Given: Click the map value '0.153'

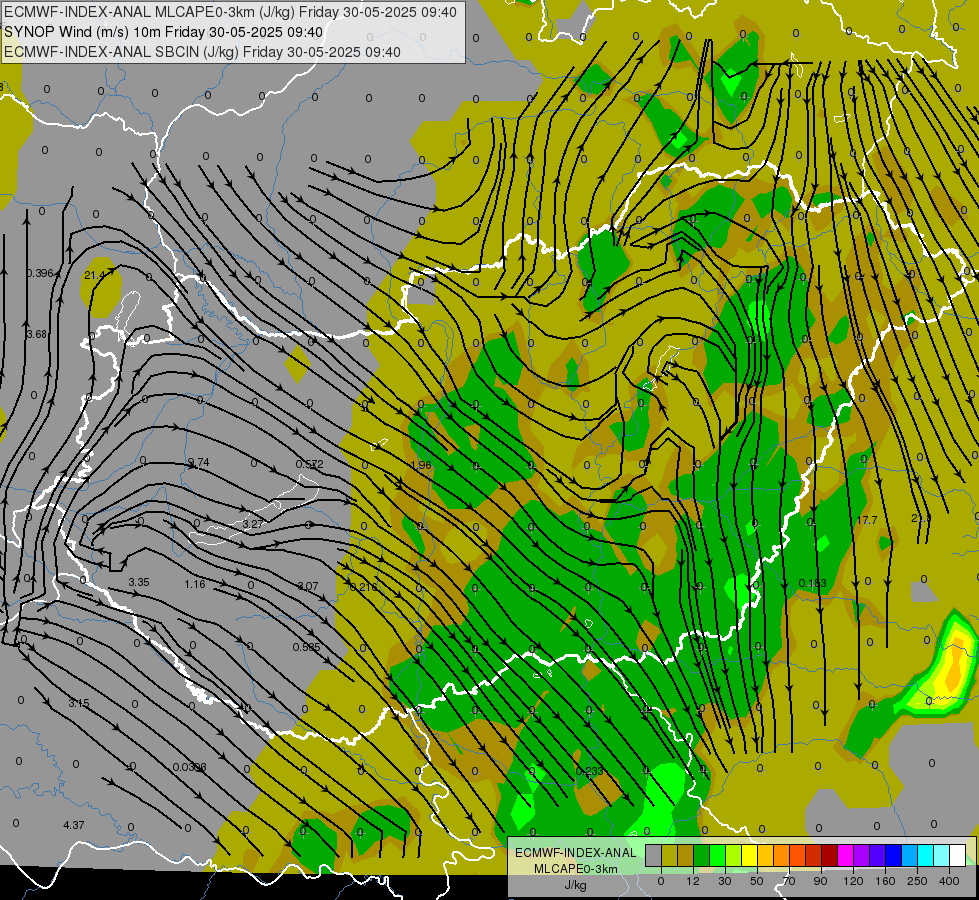Looking at the screenshot, I should point(812,583).
